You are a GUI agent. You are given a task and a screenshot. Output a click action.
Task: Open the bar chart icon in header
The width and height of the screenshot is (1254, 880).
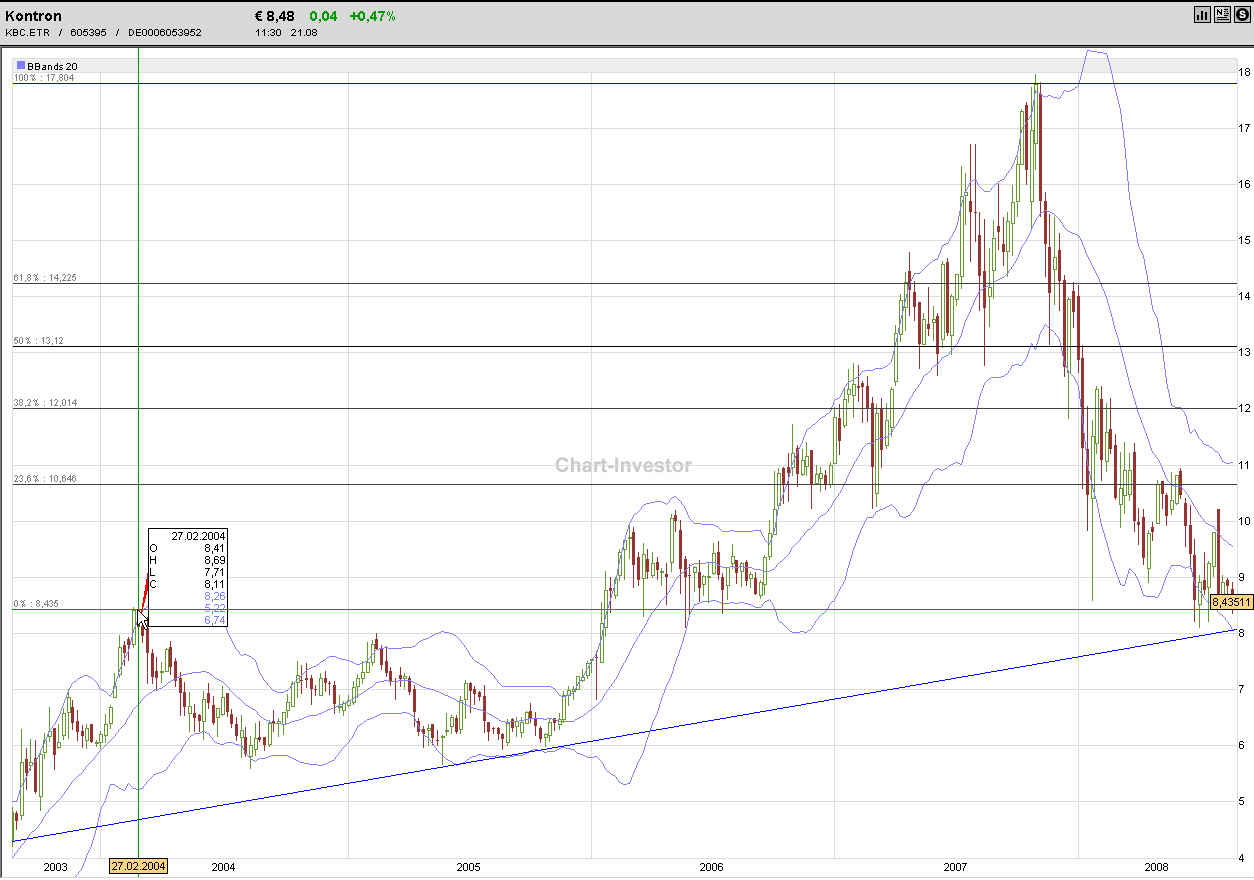tap(1202, 14)
